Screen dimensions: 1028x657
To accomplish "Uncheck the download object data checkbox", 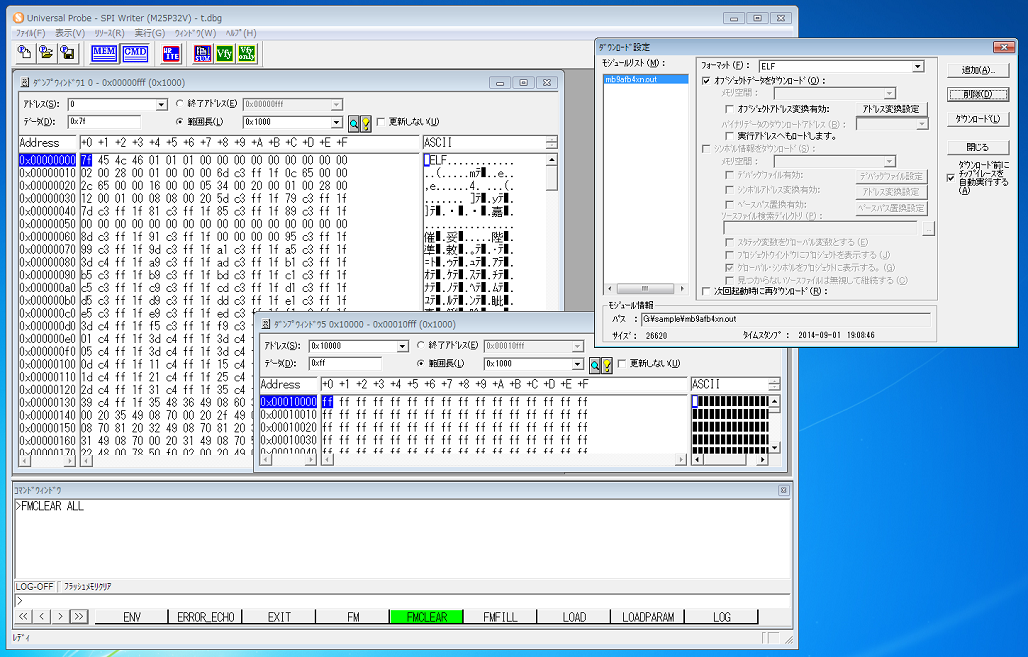I will coord(707,81).
